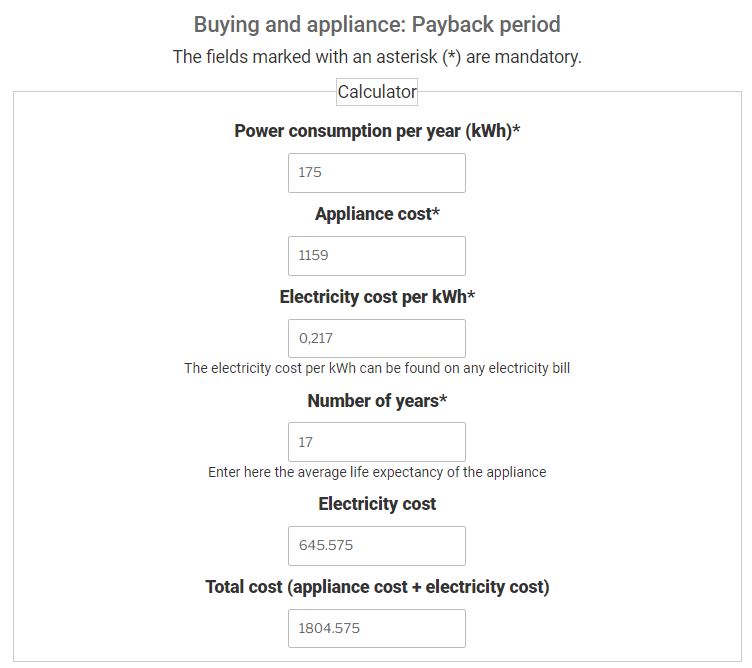Click the 'Number of years' label
This screenshot has width=752, height=668.
pos(372,401)
